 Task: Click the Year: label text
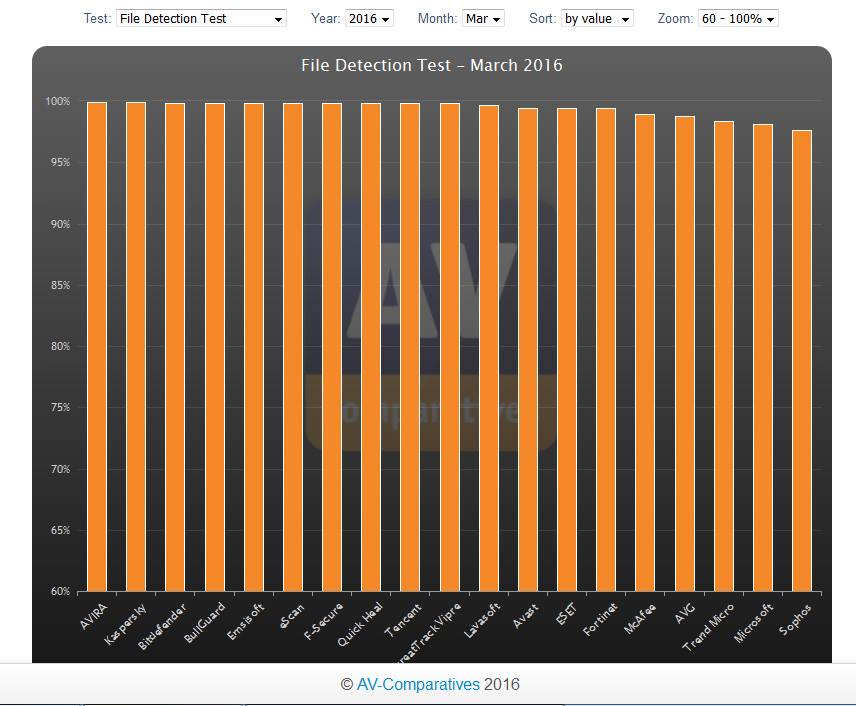(x=325, y=19)
